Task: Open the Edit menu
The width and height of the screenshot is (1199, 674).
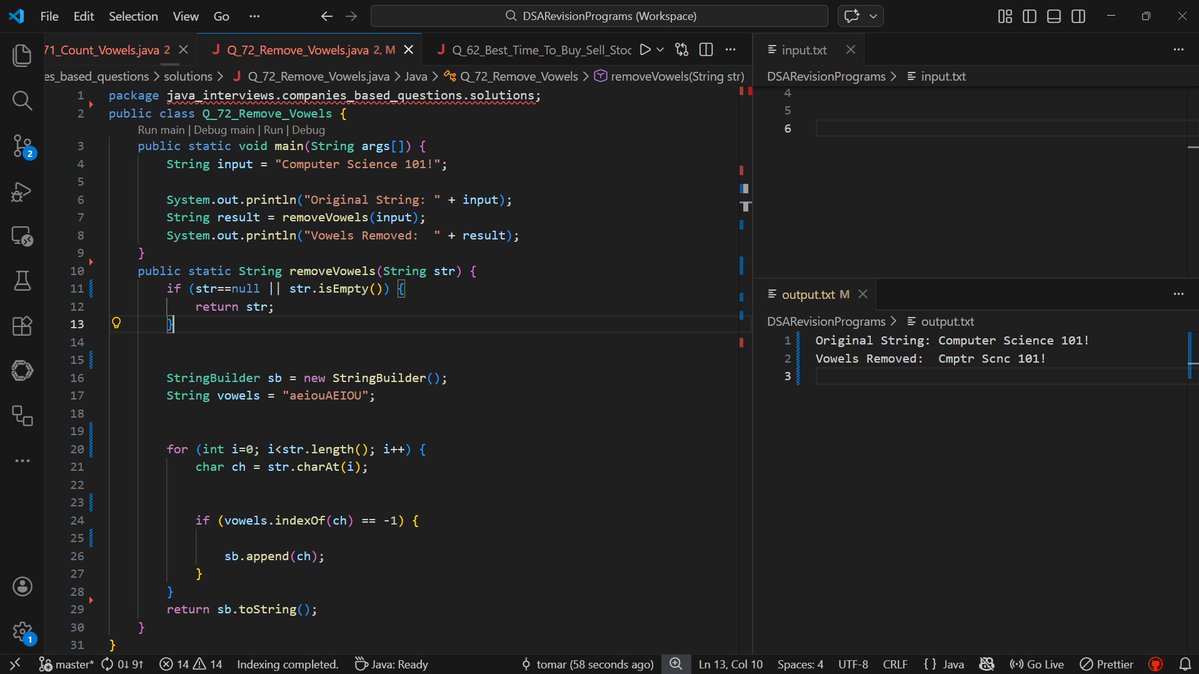Action: click(83, 16)
